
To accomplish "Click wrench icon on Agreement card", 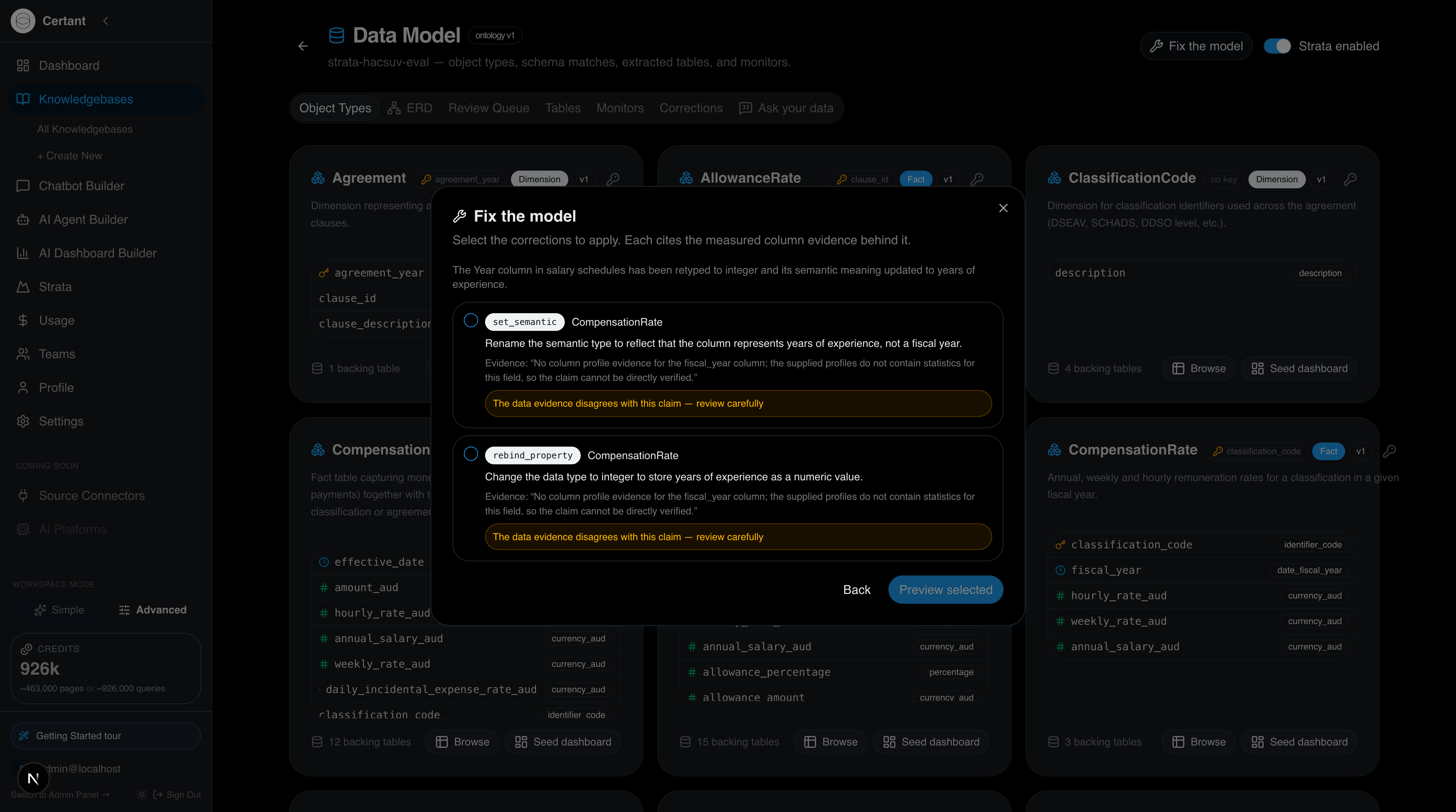I will click(x=613, y=179).
